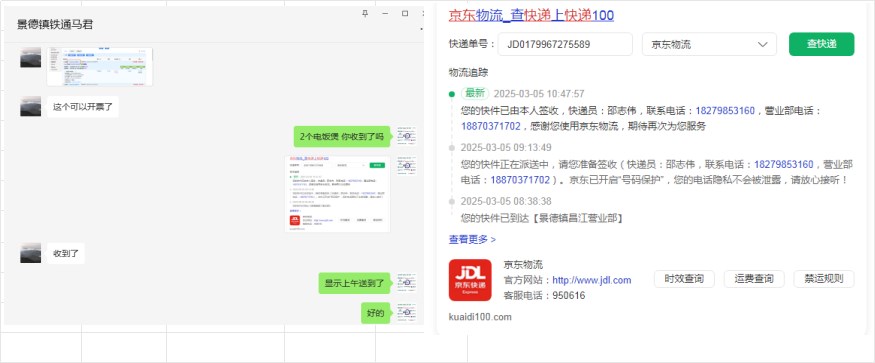
Task: Open the spreadsheet screenshot thumbnail in chat
Action: (100, 66)
